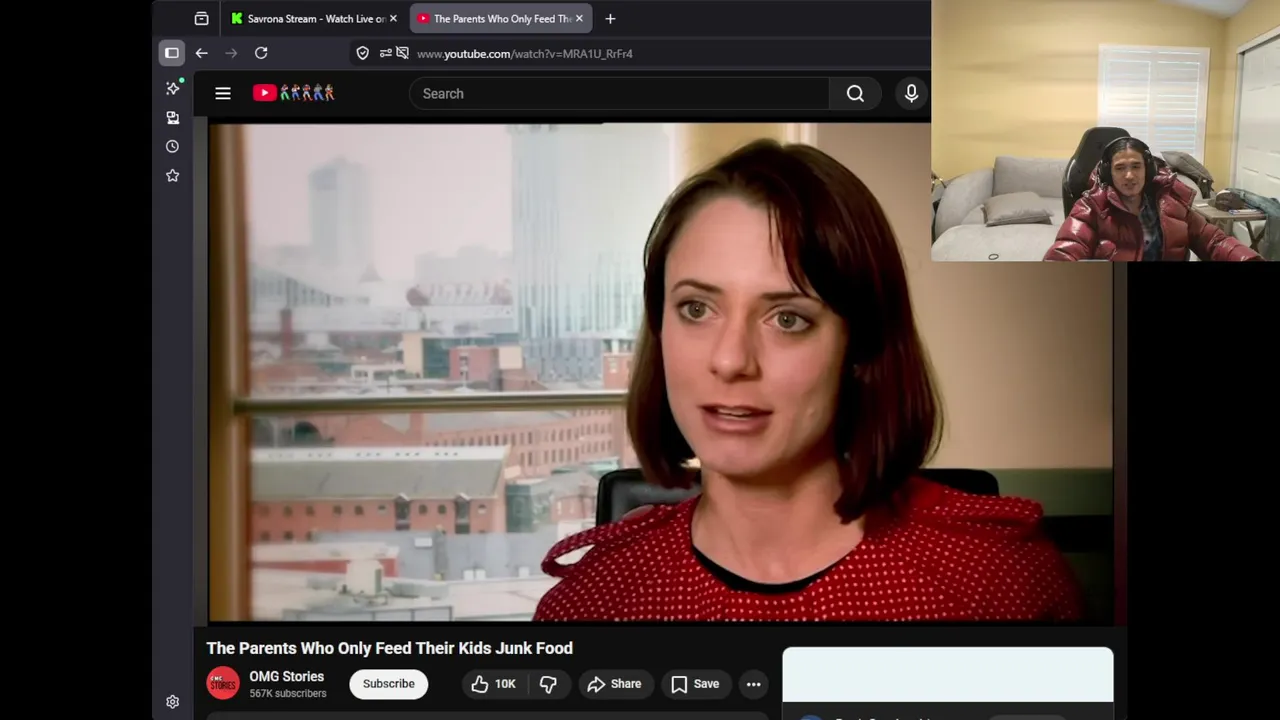The image size is (1280, 720).
Task: Toggle the browser sidebar panel button
Action: click(172, 53)
